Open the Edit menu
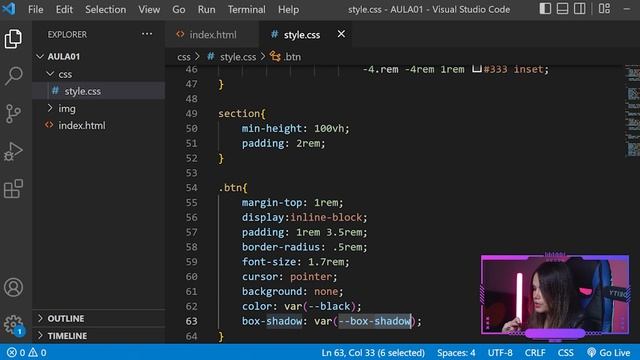Image resolution: width=640 pixels, height=360 pixels. click(64, 9)
